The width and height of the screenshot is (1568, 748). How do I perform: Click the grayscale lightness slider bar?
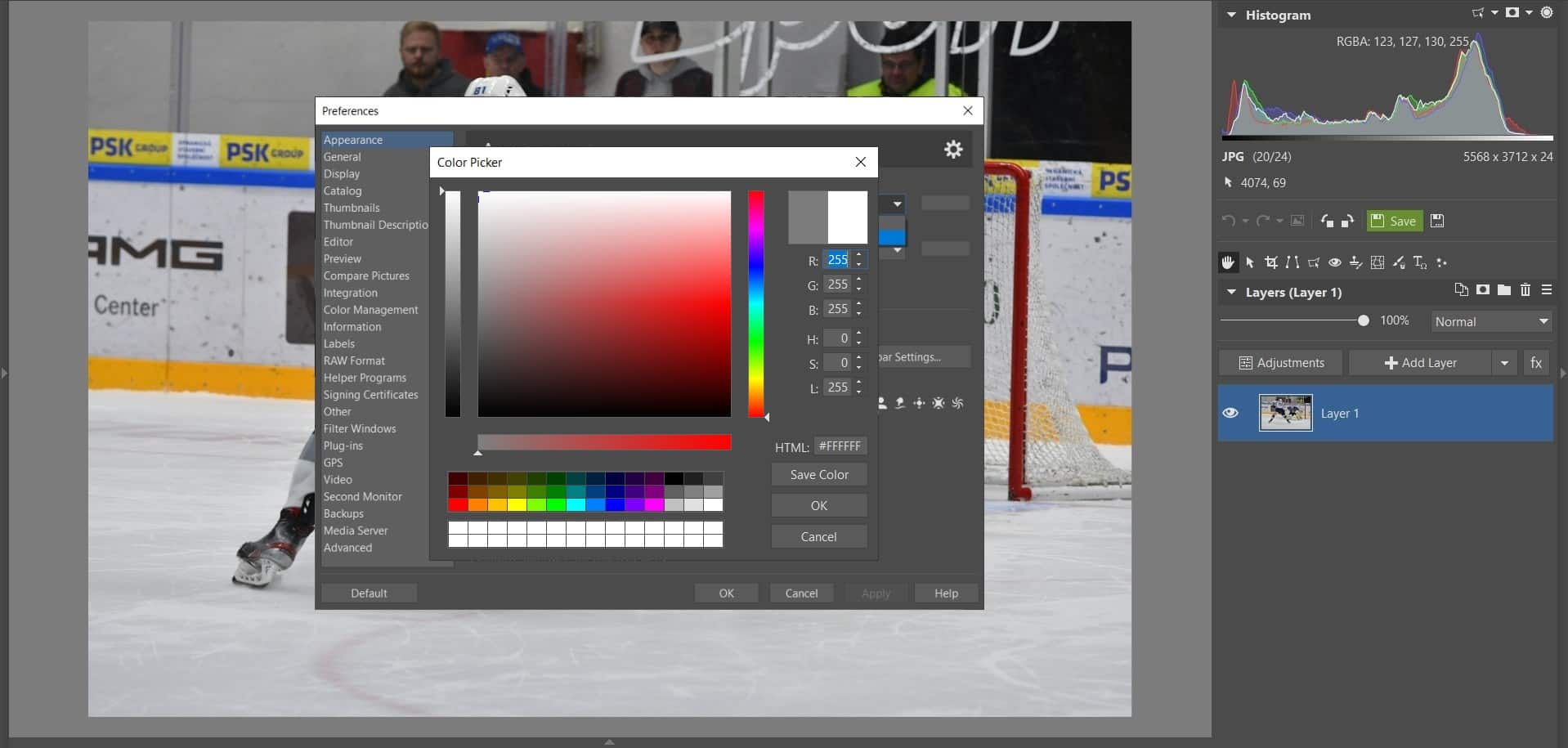(453, 304)
